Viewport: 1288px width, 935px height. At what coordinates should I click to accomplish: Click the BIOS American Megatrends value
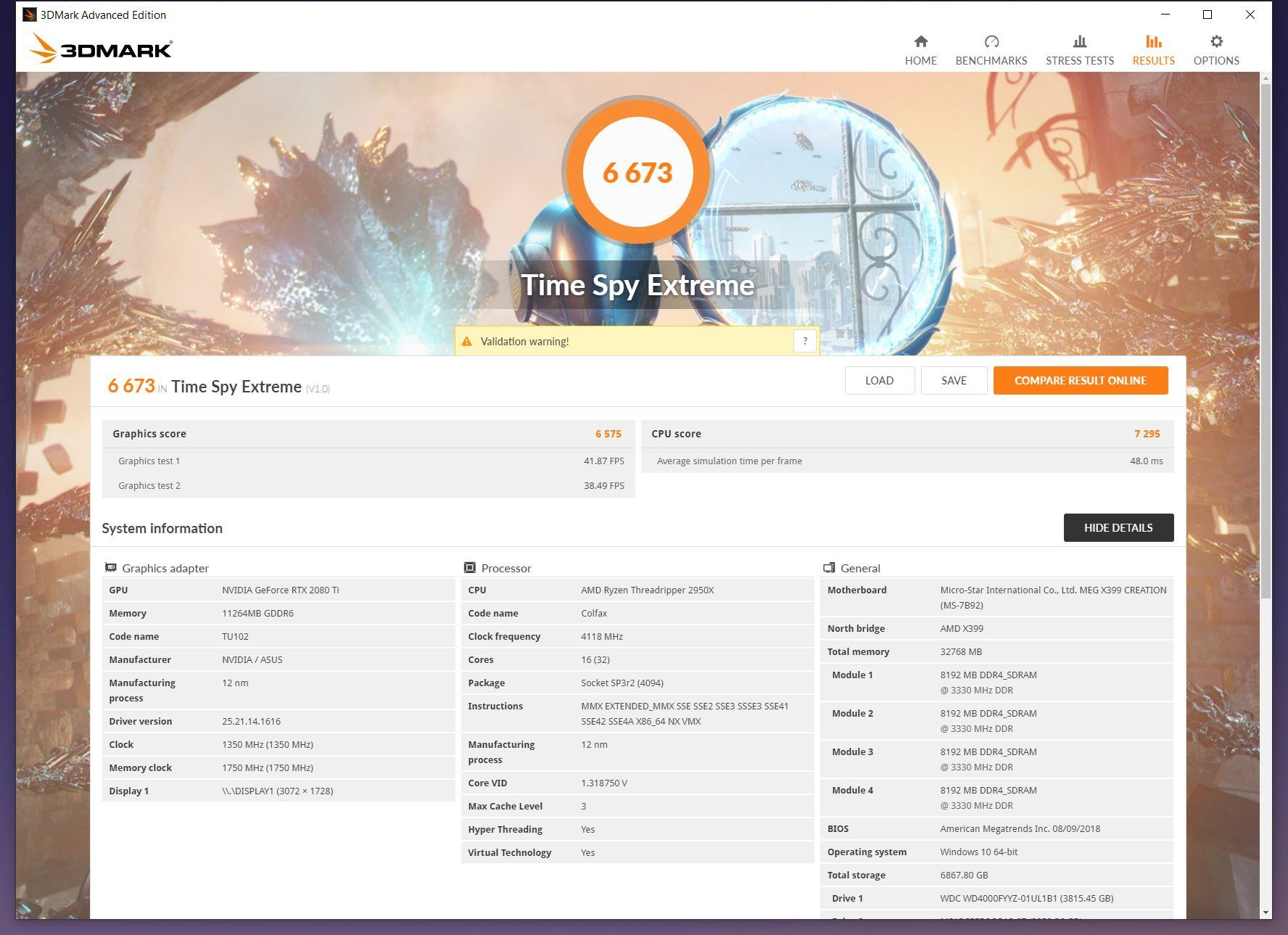point(1020,828)
